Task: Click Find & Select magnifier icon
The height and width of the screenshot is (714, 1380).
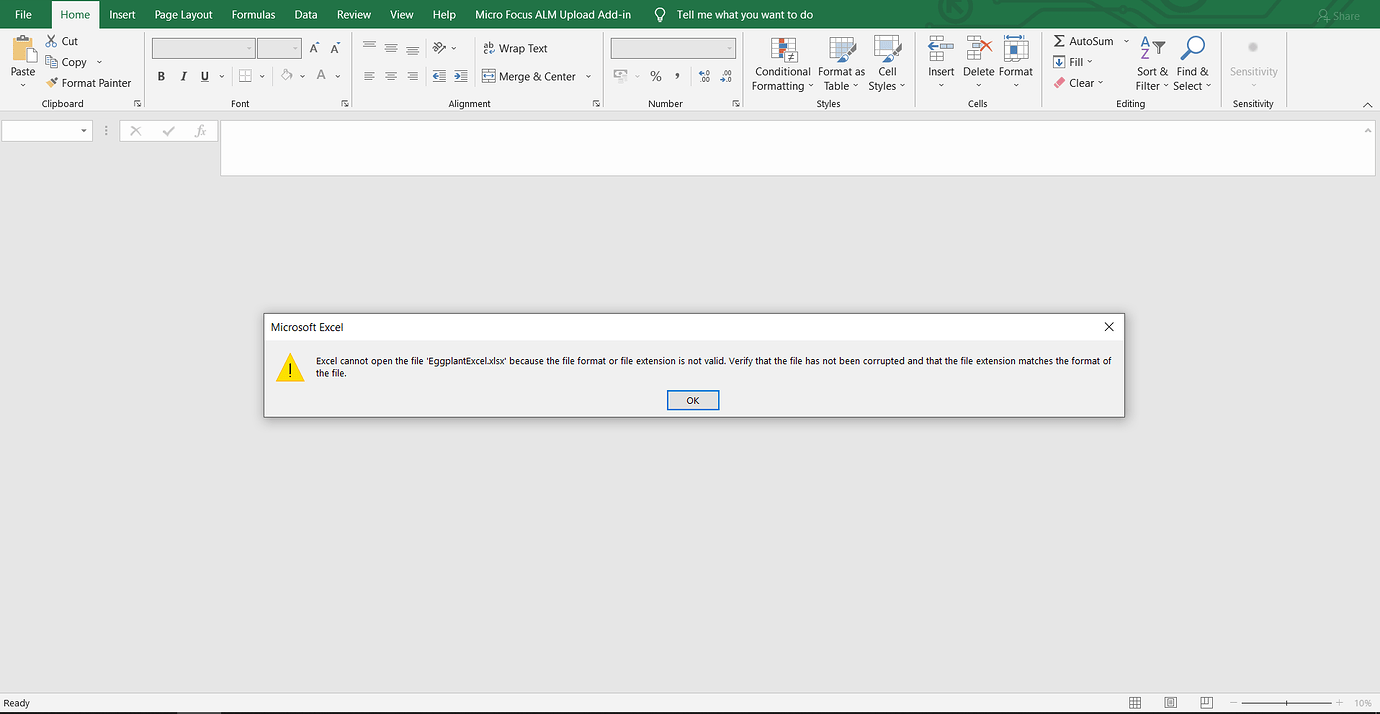Action: [1192, 49]
